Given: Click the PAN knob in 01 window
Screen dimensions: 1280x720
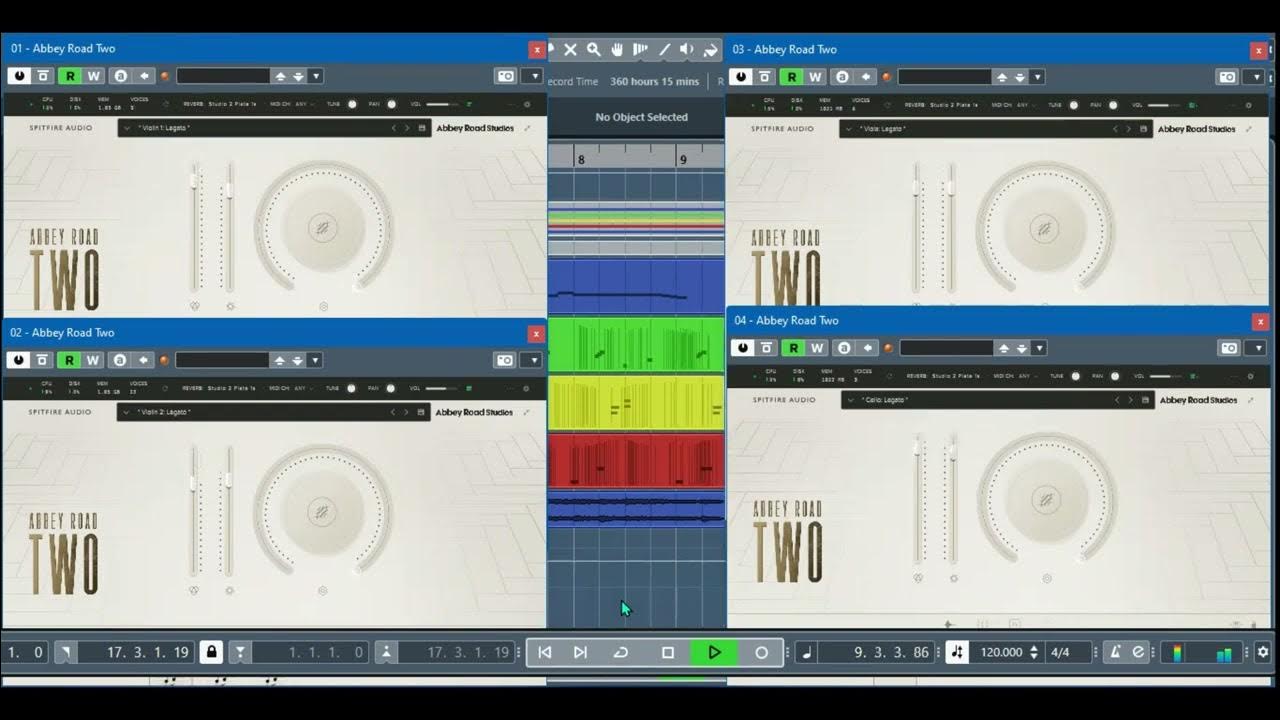Looking at the screenshot, I should click(391, 104).
